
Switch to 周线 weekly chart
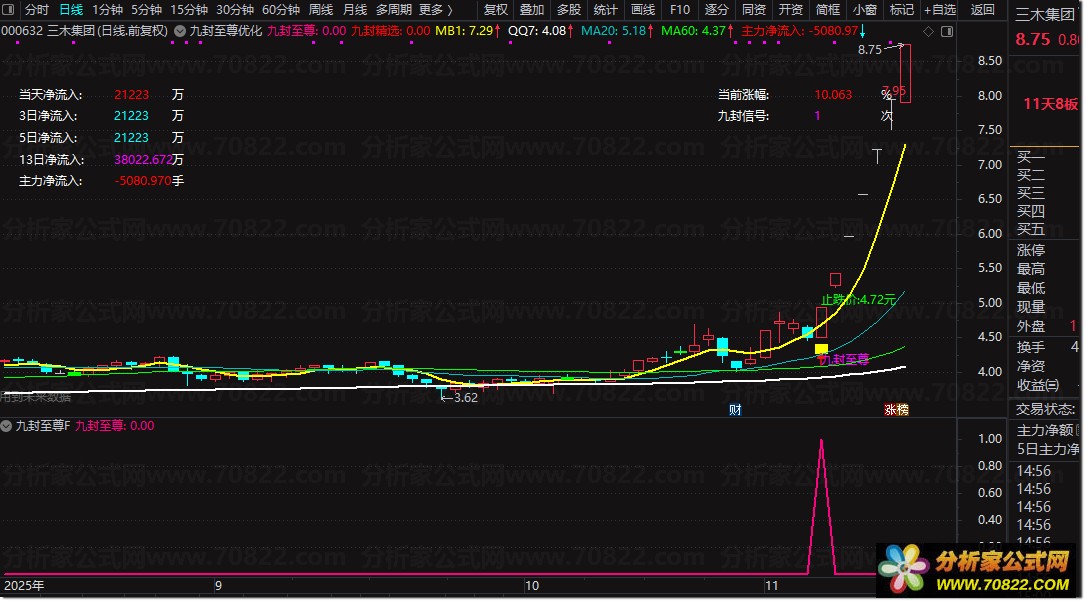[x=321, y=10]
